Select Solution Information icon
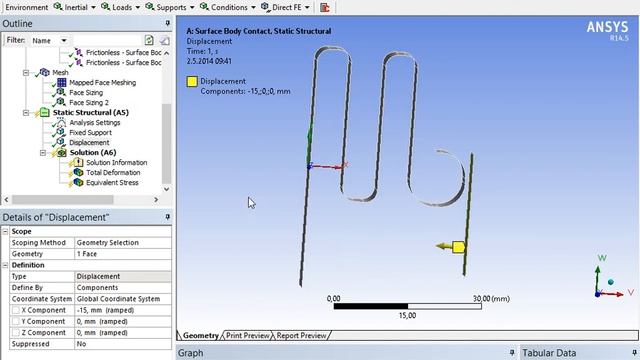The image size is (640, 360). (78, 162)
